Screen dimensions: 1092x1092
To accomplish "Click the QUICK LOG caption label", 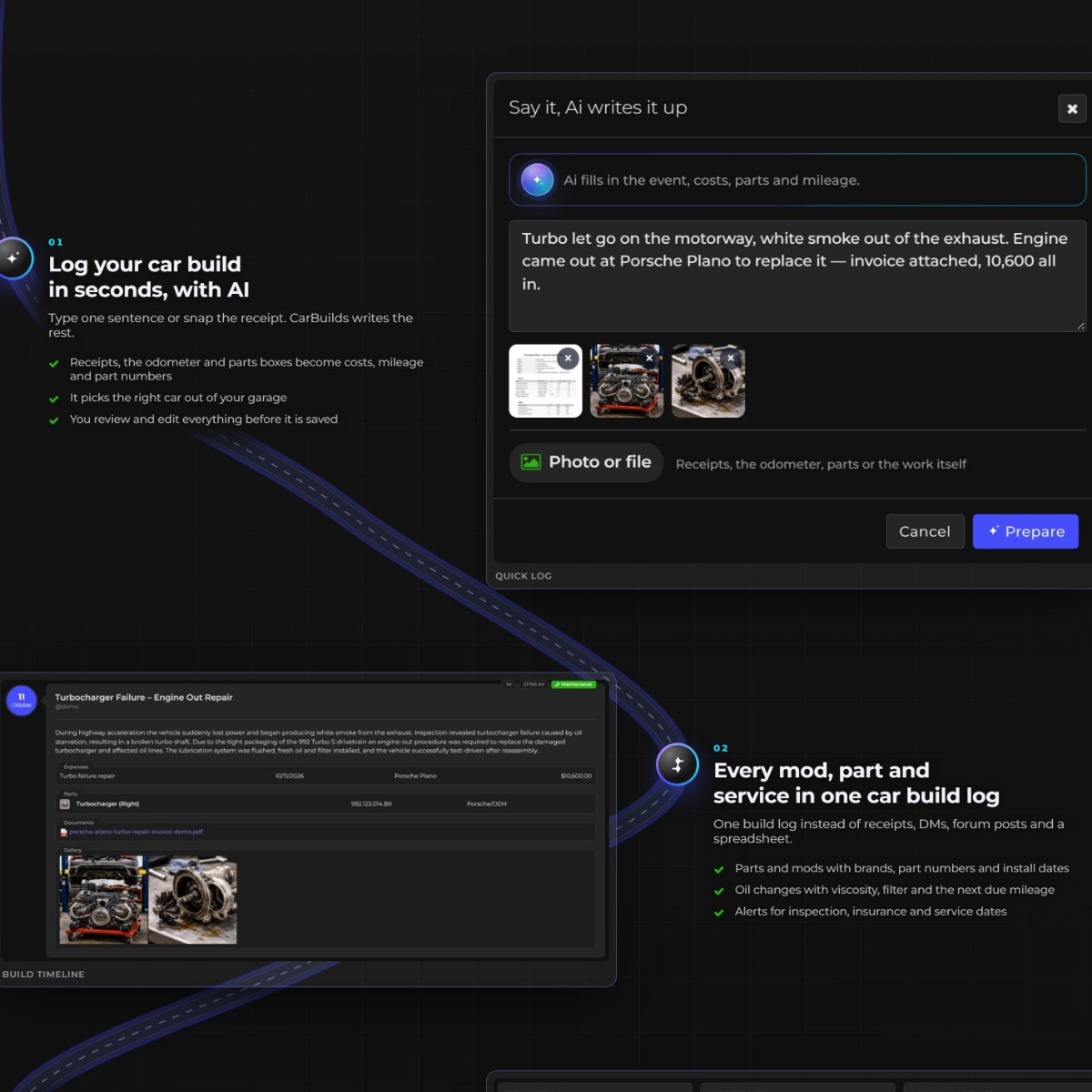I will pyautogui.click(x=523, y=576).
